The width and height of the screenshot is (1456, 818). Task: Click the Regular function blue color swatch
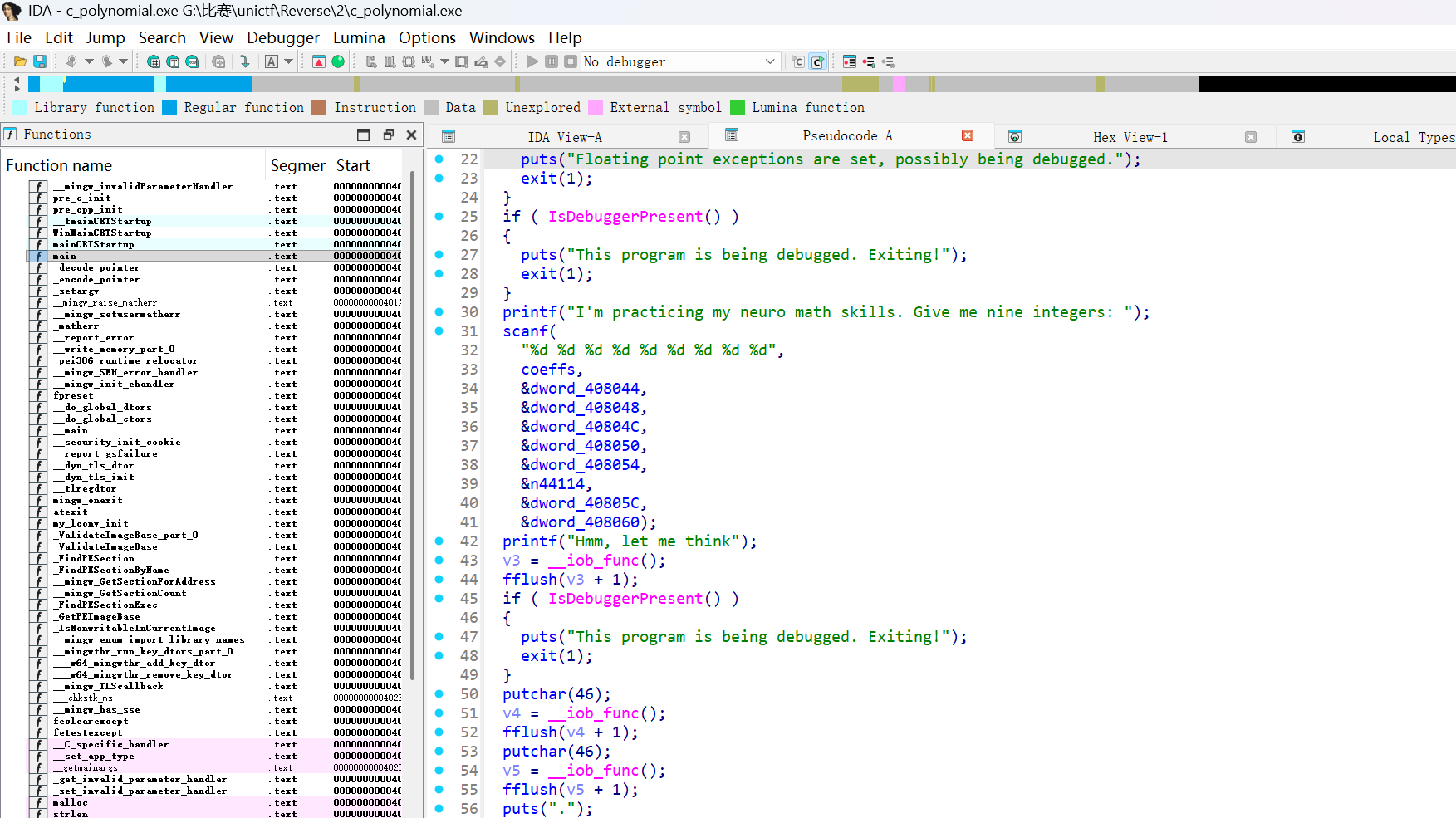(169, 107)
